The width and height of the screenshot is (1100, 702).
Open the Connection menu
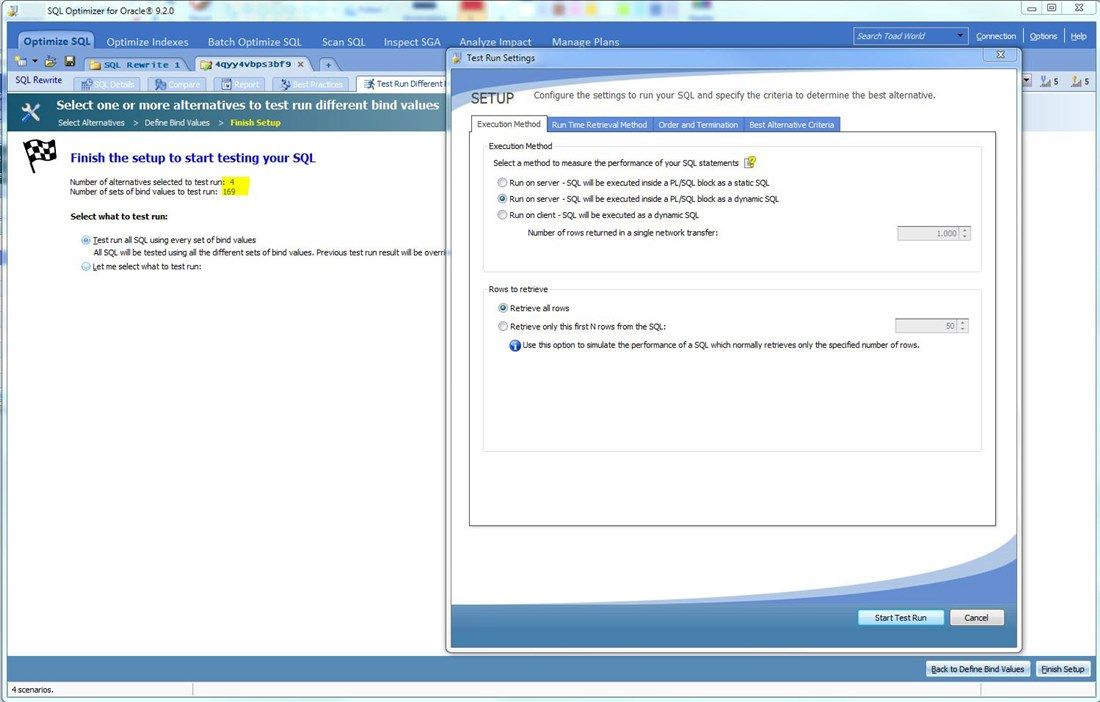995,36
